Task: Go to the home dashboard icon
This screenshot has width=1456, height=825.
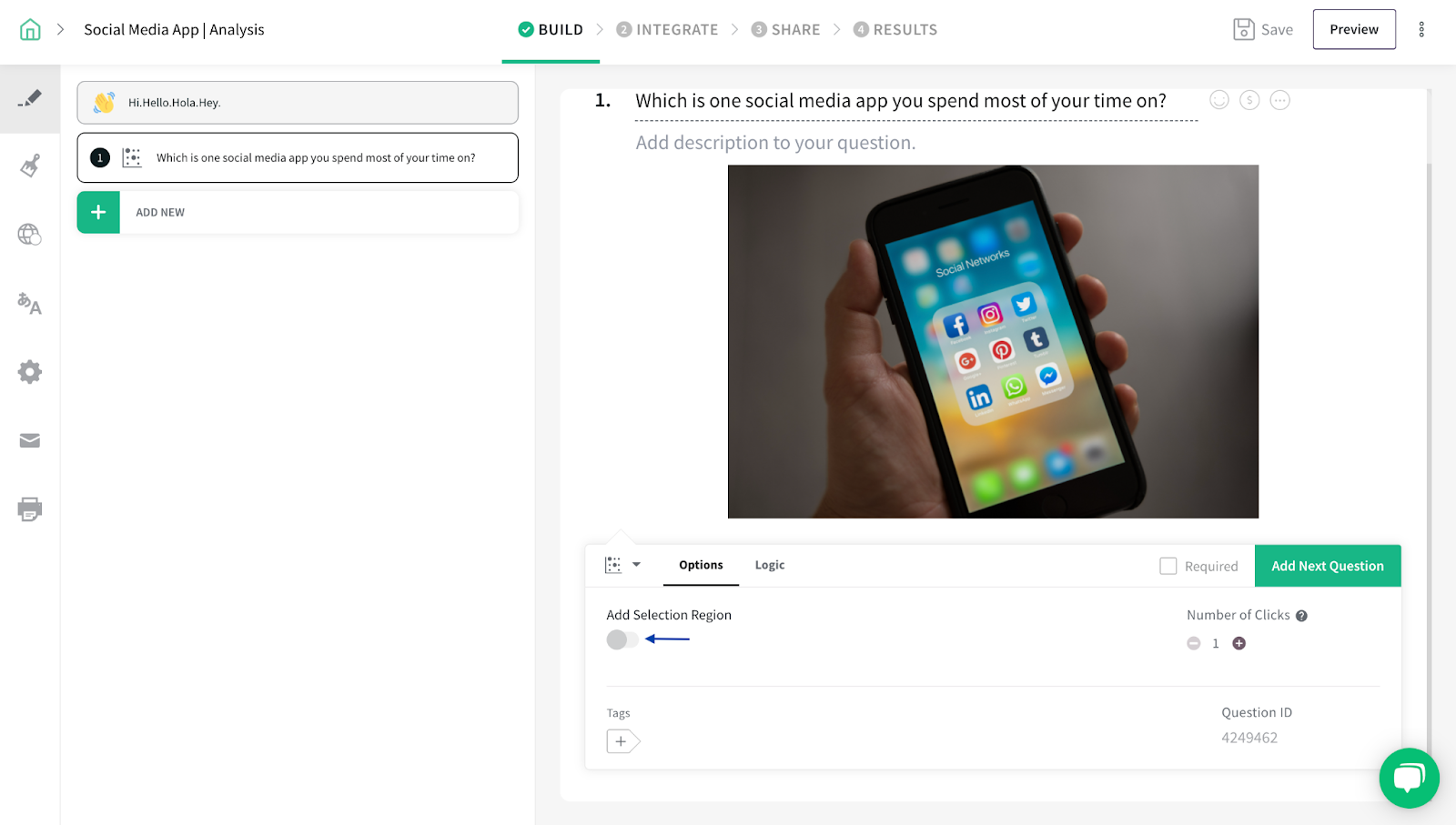Action: (x=30, y=29)
